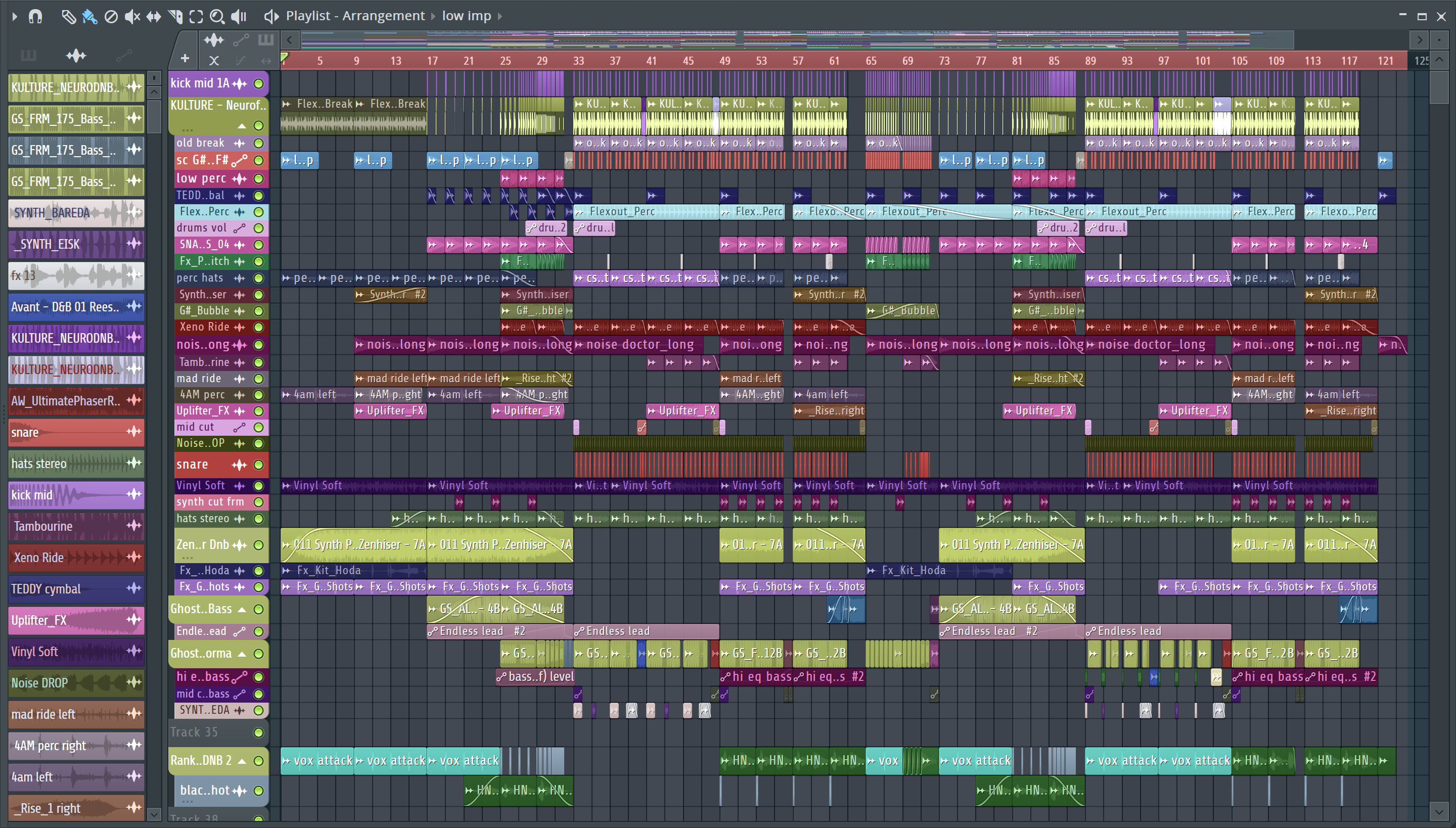1456x828 pixels.
Task: Collapse the KULTURE - Neurof.. track group
Action: pos(242,126)
